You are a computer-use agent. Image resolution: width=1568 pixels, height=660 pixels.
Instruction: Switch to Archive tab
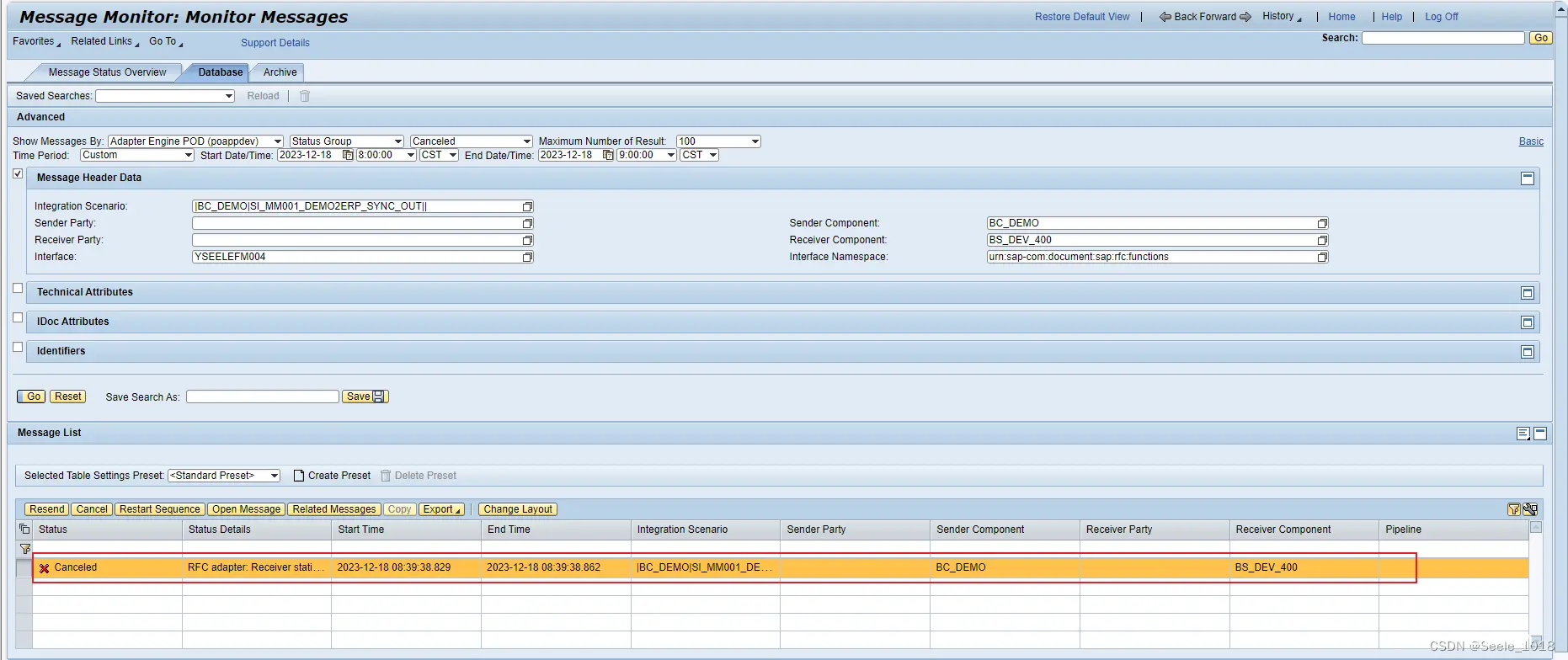[280, 72]
